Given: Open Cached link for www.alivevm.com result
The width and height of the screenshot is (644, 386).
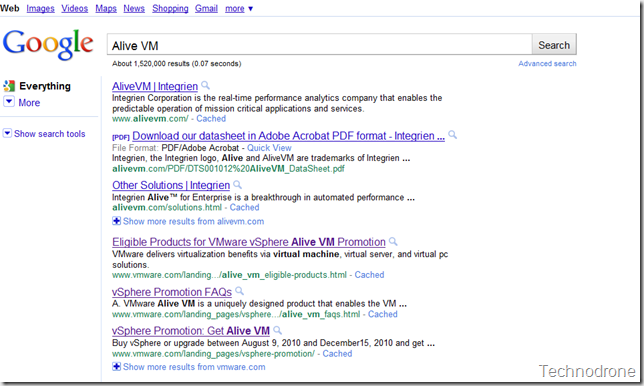Looking at the screenshot, I should click(211, 119).
